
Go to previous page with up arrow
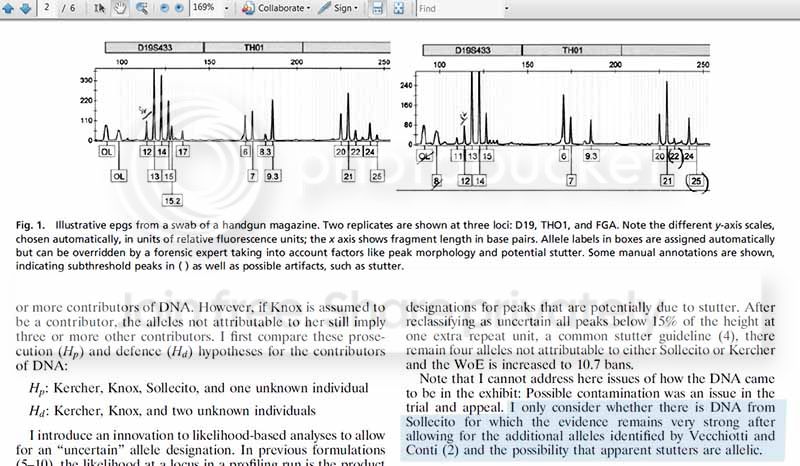(x=8, y=8)
